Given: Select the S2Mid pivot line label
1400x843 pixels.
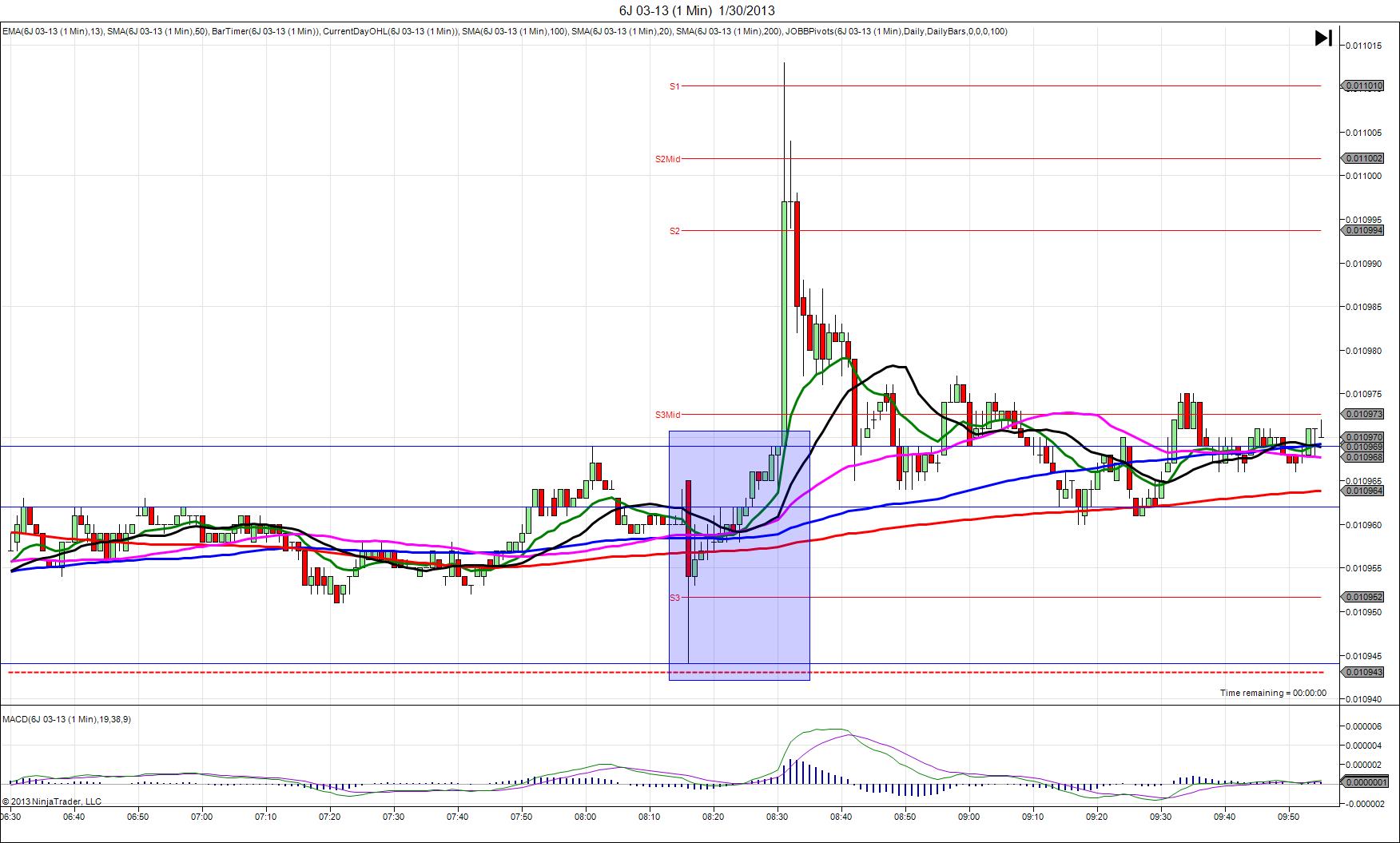Looking at the screenshot, I should pyautogui.click(x=667, y=159).
